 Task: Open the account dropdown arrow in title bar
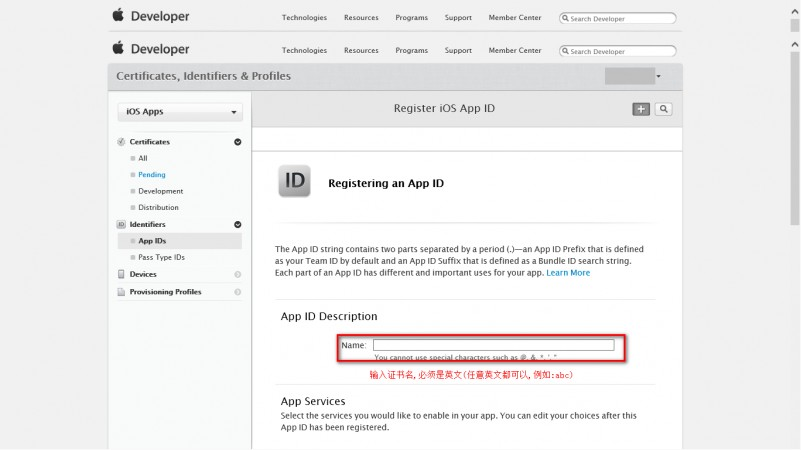click(658, 76)
